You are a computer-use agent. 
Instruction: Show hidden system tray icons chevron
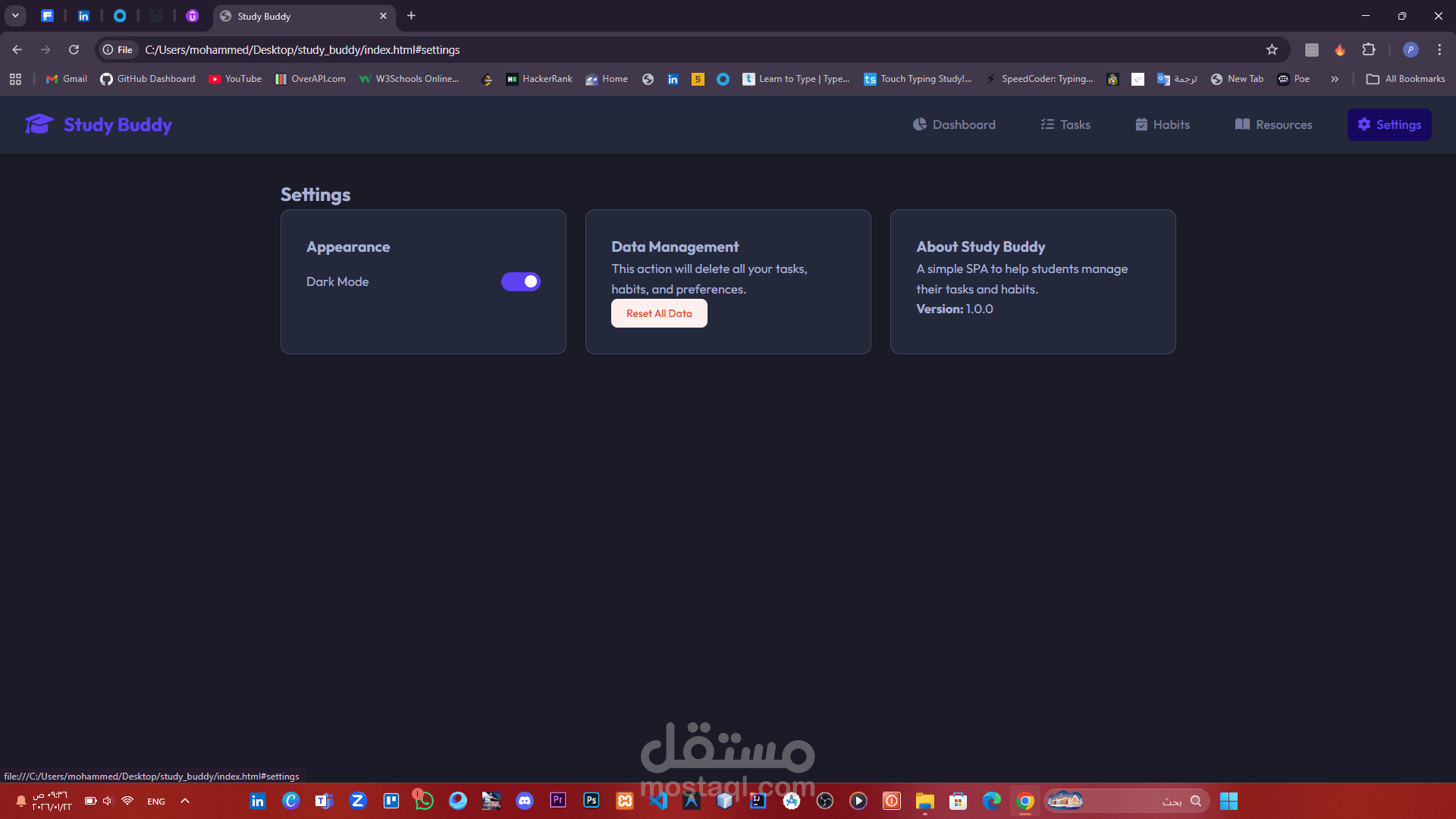point(185,801)
